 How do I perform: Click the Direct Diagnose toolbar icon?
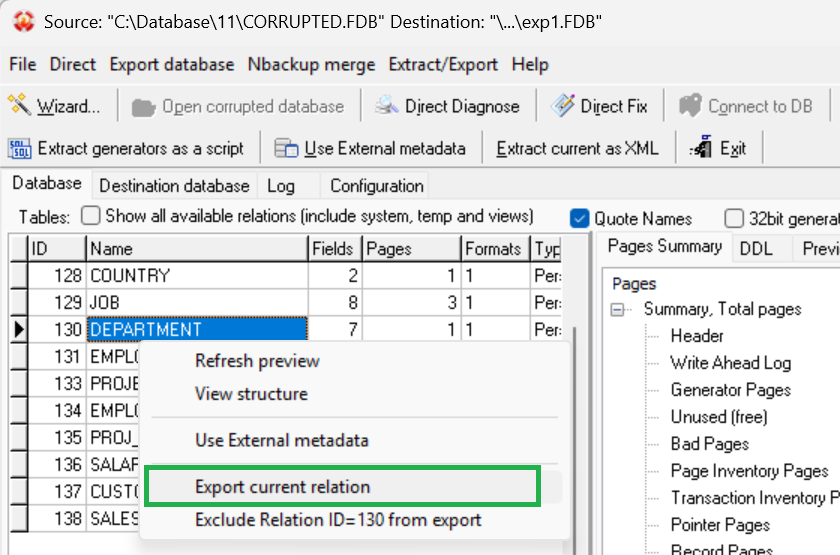[x=388, y=106]
